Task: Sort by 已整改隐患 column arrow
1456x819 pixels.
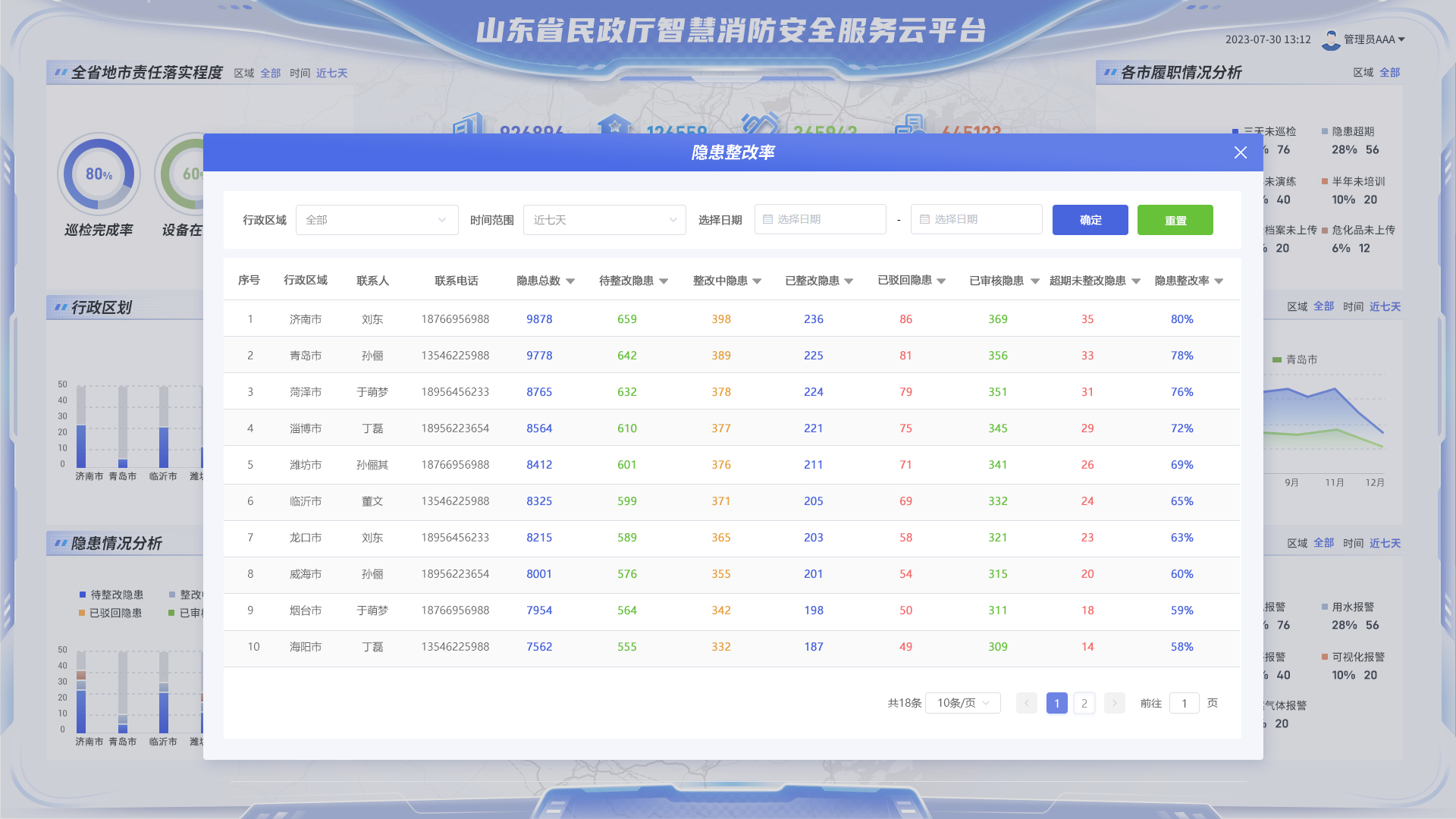Action: 849,281
